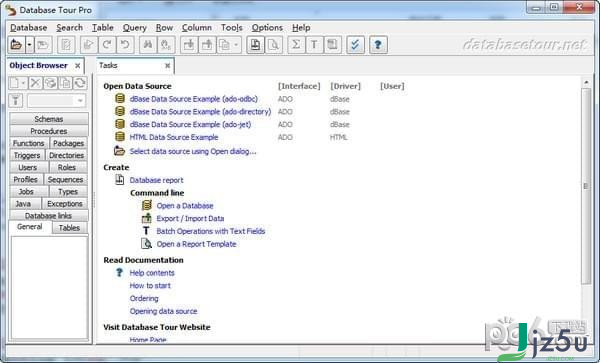Click the binoculars find toolbar icon
The width and height of the screenshot is (600, 363).
click(148, 45)
